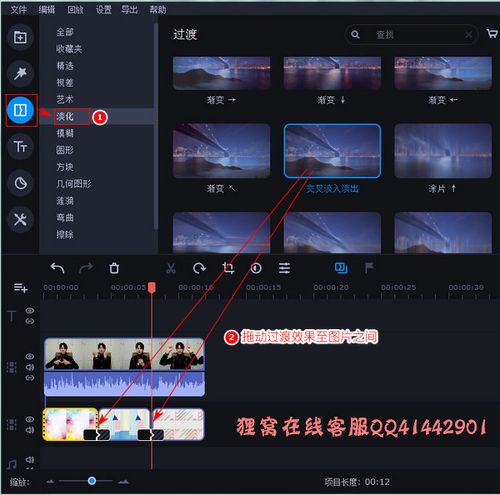
Task: Split clip with the scissors icon
Action: tap(171, 268)
